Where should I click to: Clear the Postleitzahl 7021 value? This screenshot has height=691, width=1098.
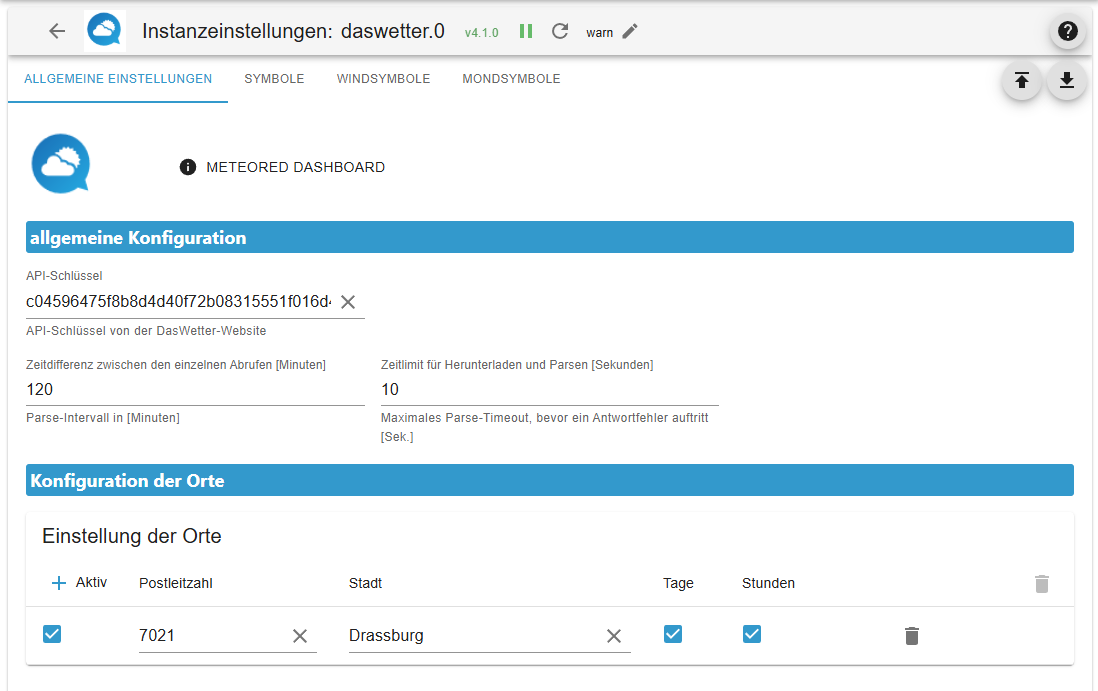[300, 636]
